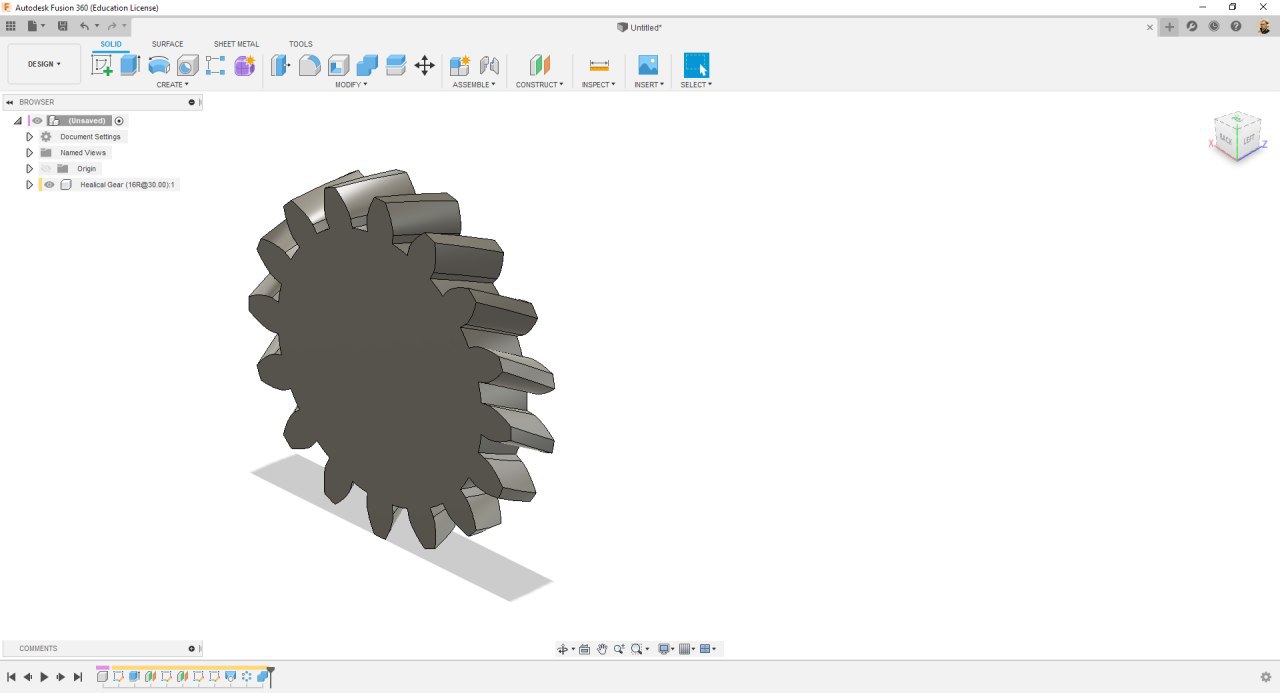Select the Extrude tool

pyautogui.click(x=130, y=65)
